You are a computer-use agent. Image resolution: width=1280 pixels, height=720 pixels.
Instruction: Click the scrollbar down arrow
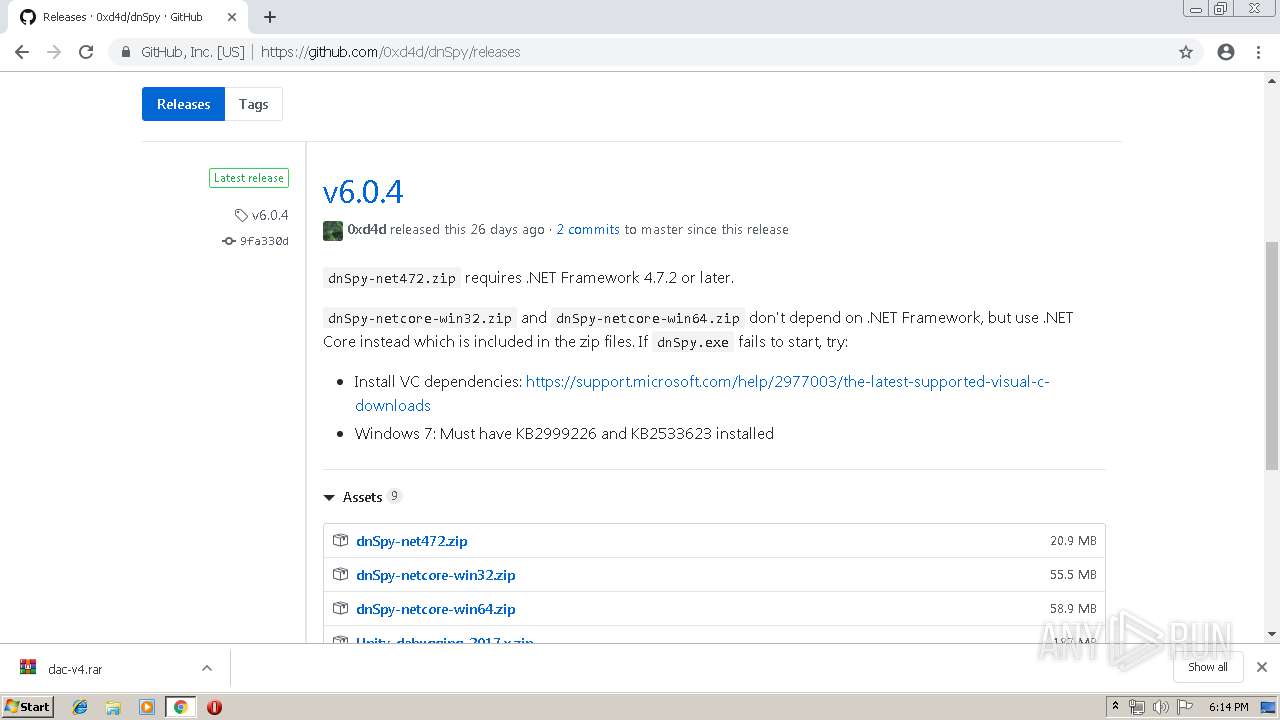1272,634
